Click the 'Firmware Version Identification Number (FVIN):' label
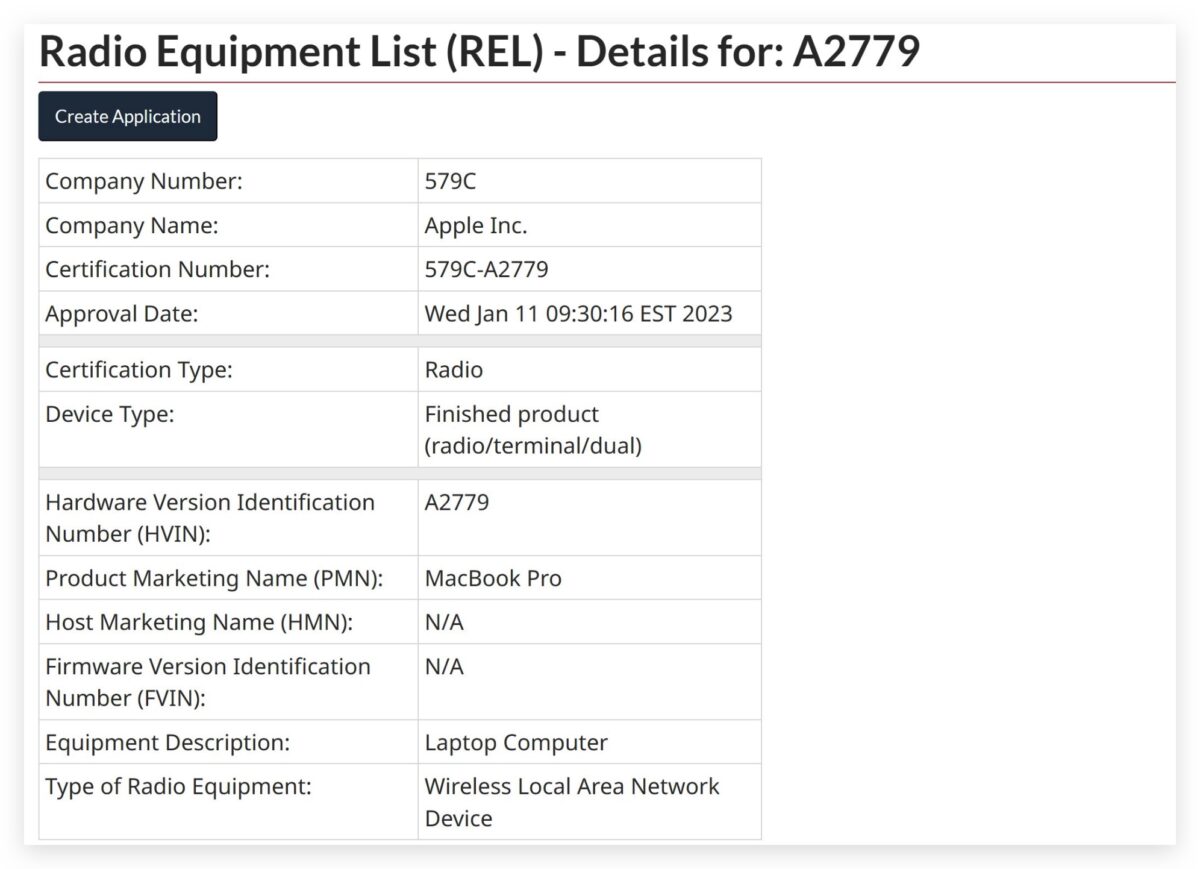1200x869 pixels. click(x=208, y=682)
